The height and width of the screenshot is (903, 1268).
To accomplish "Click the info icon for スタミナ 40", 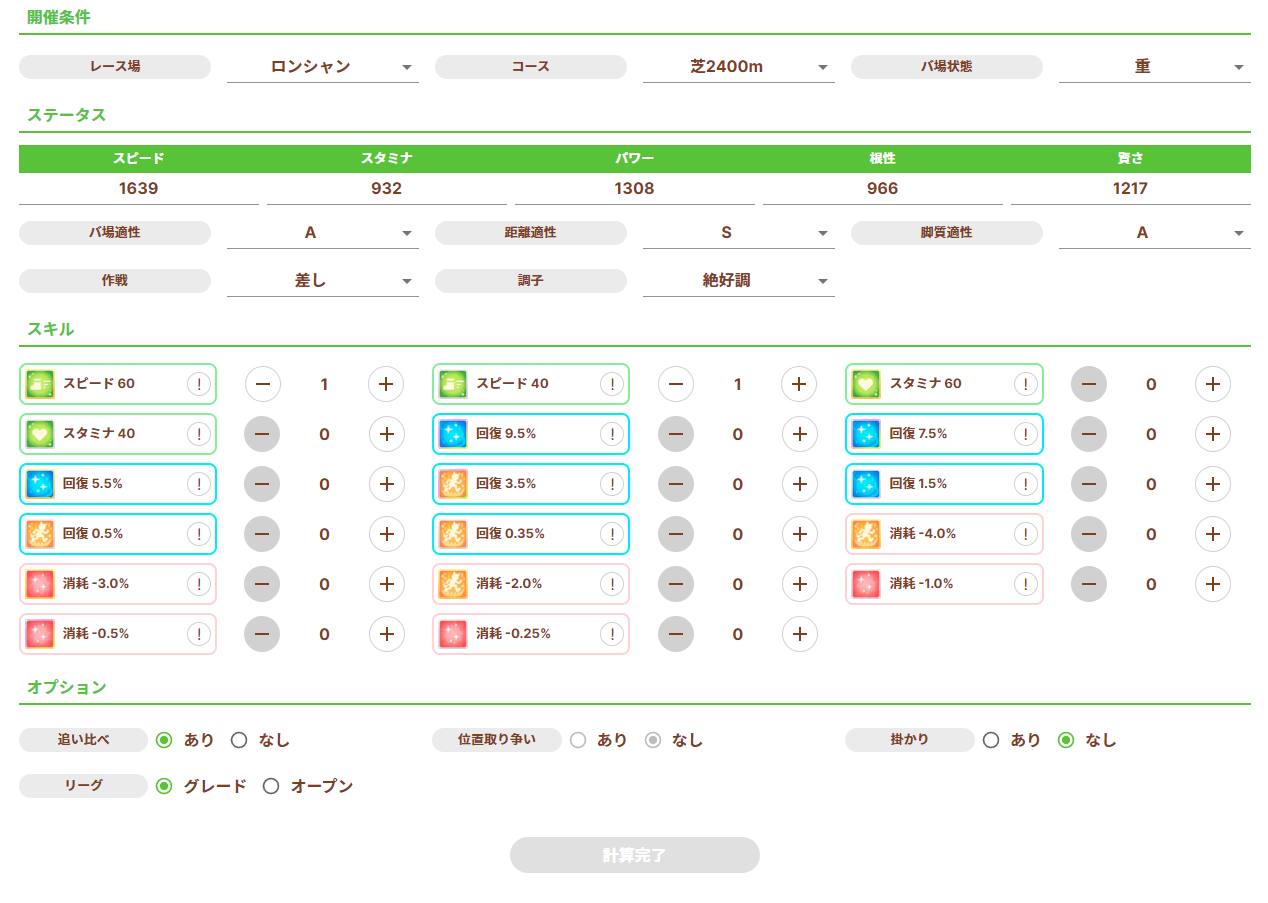I will point(199,434).
